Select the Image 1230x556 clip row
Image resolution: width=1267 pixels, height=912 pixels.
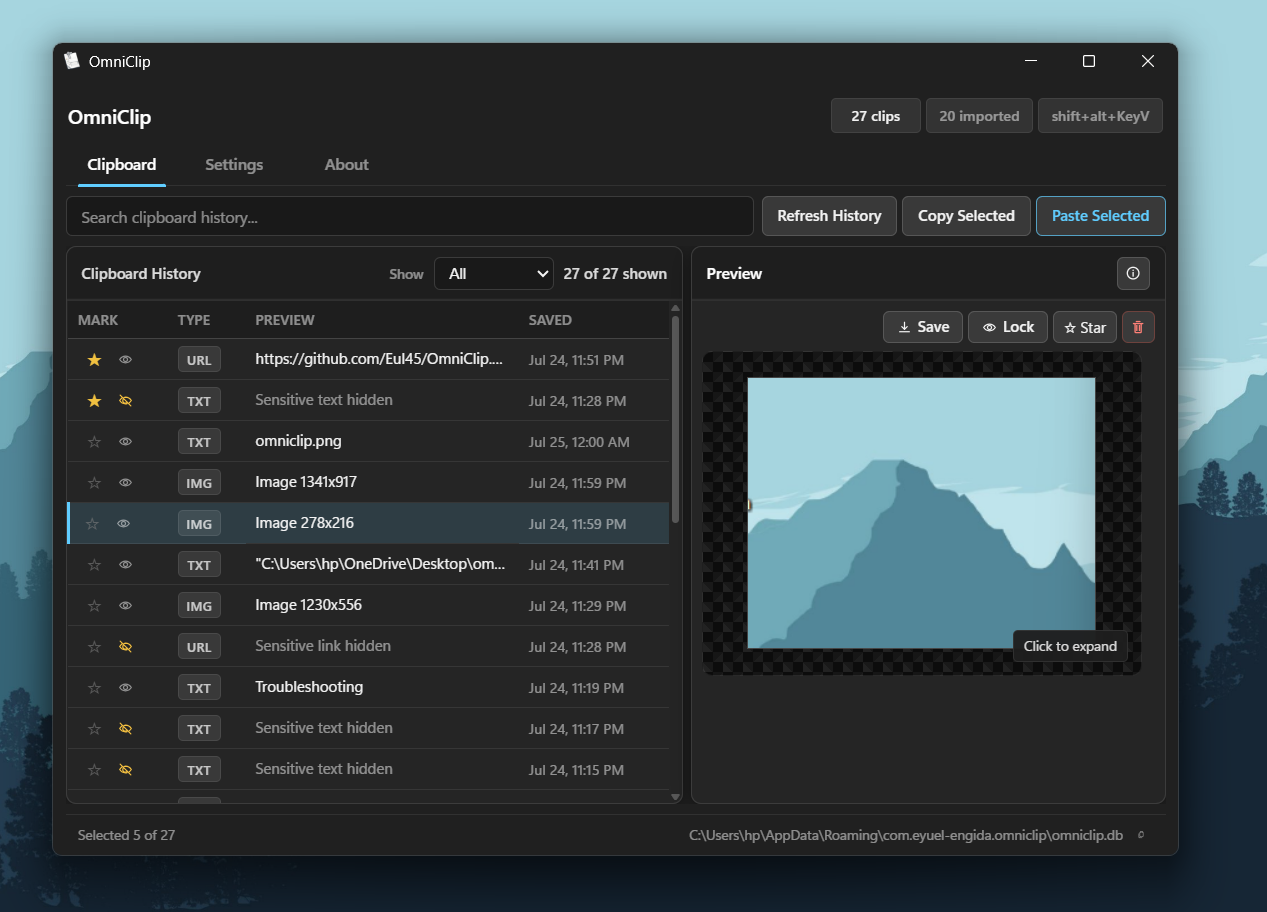click(x=368, y=605)
